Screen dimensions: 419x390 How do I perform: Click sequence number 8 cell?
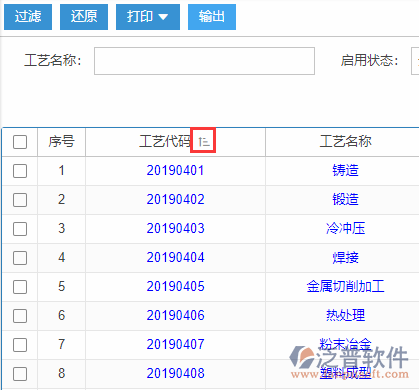[61, 374]
